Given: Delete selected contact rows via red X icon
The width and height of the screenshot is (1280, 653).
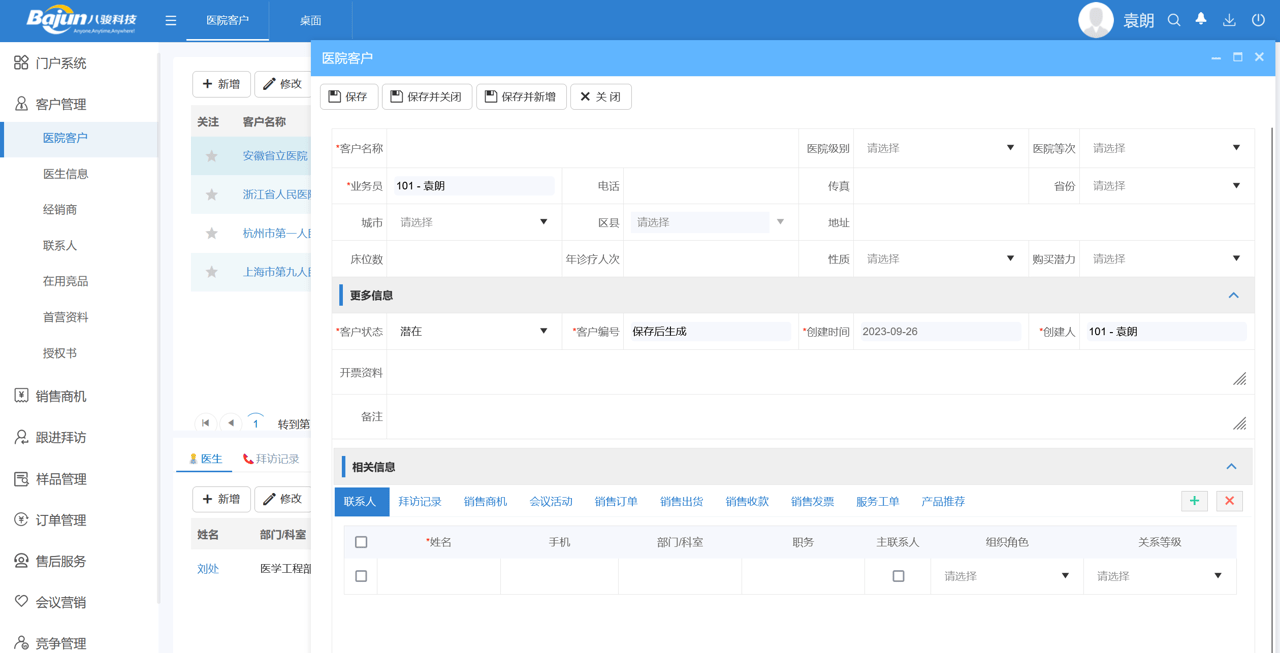Looking at the screenshot, I should (x=1229, y=501).
